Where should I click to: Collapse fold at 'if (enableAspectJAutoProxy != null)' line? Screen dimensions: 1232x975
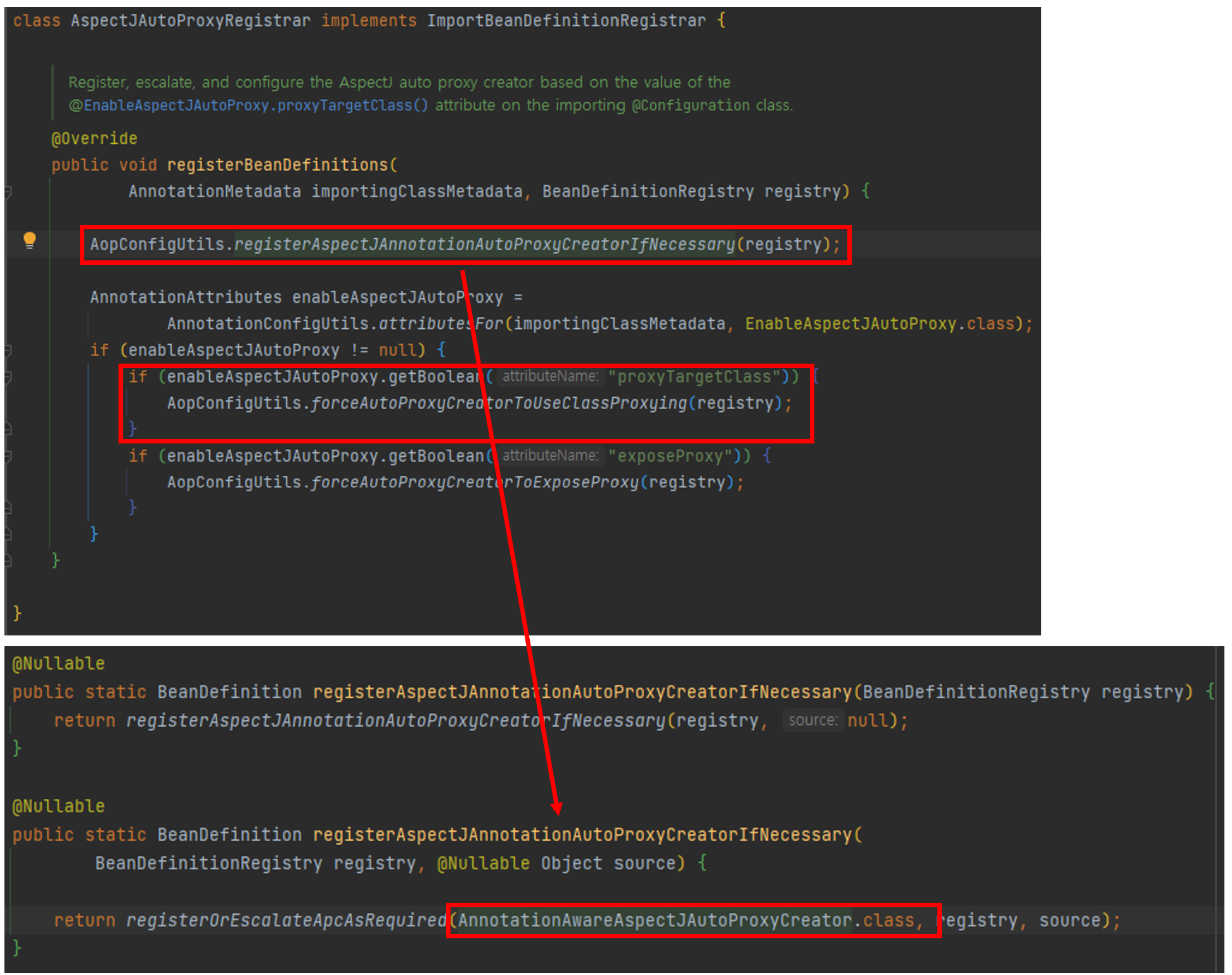[x=8, y=350]
